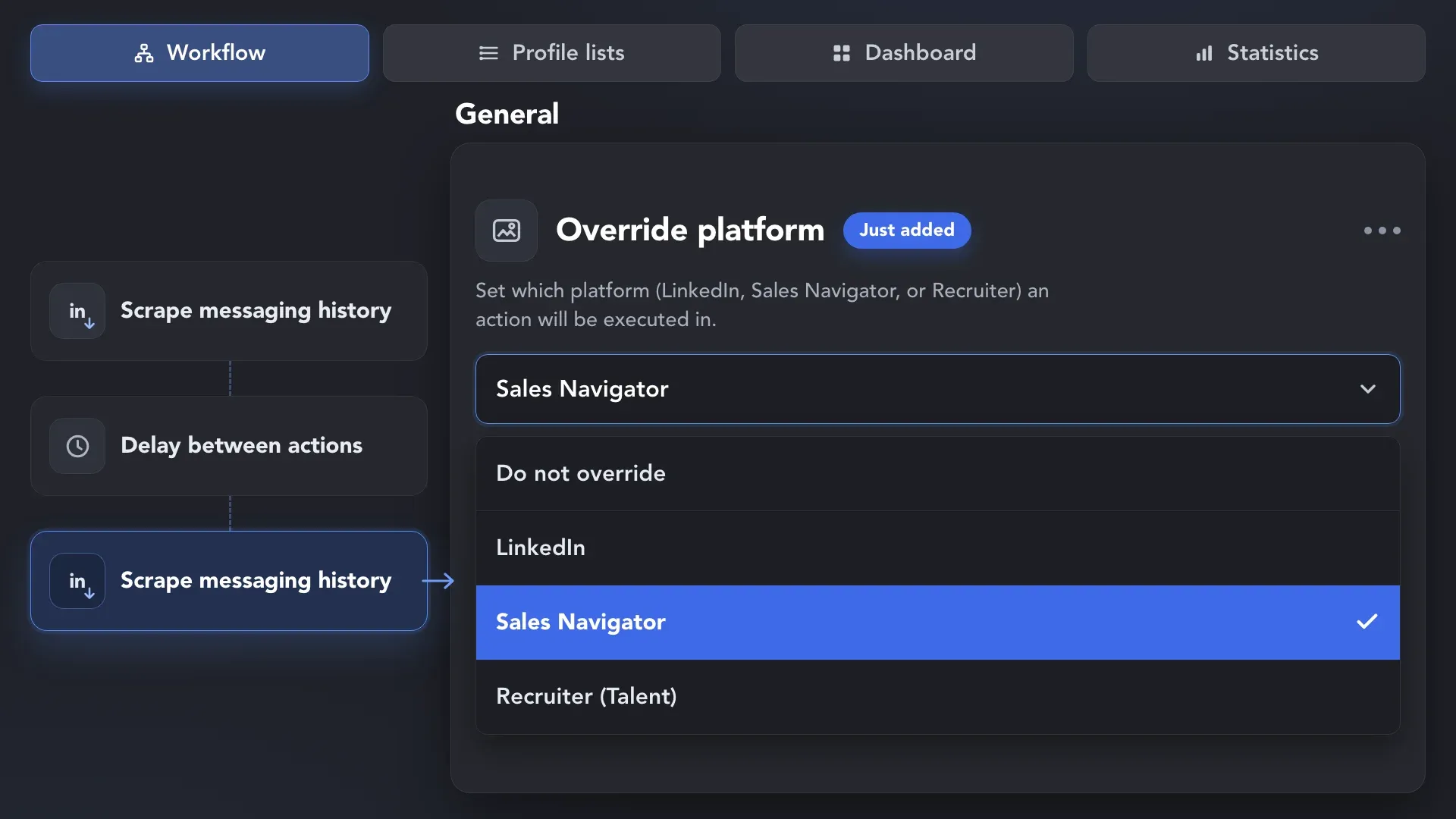Select the first Scrape messaging history step
This screenshot has width=1456, height=819.
(x=229, y=311)
